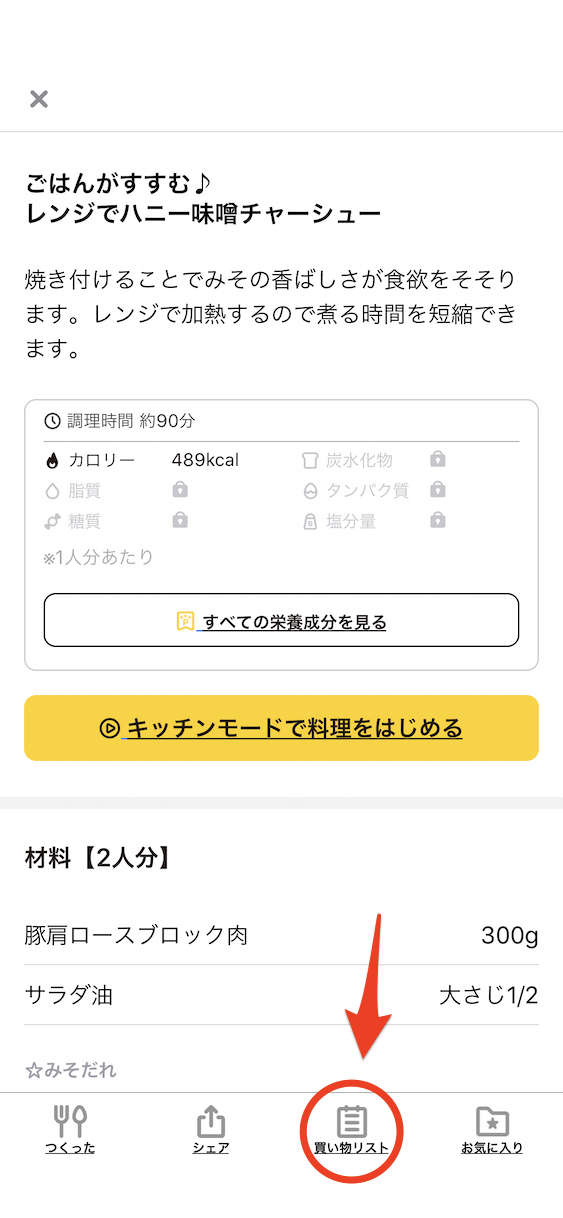
Task: Start キッチンモードで料理をはじめる button
Action: point(281,728)
